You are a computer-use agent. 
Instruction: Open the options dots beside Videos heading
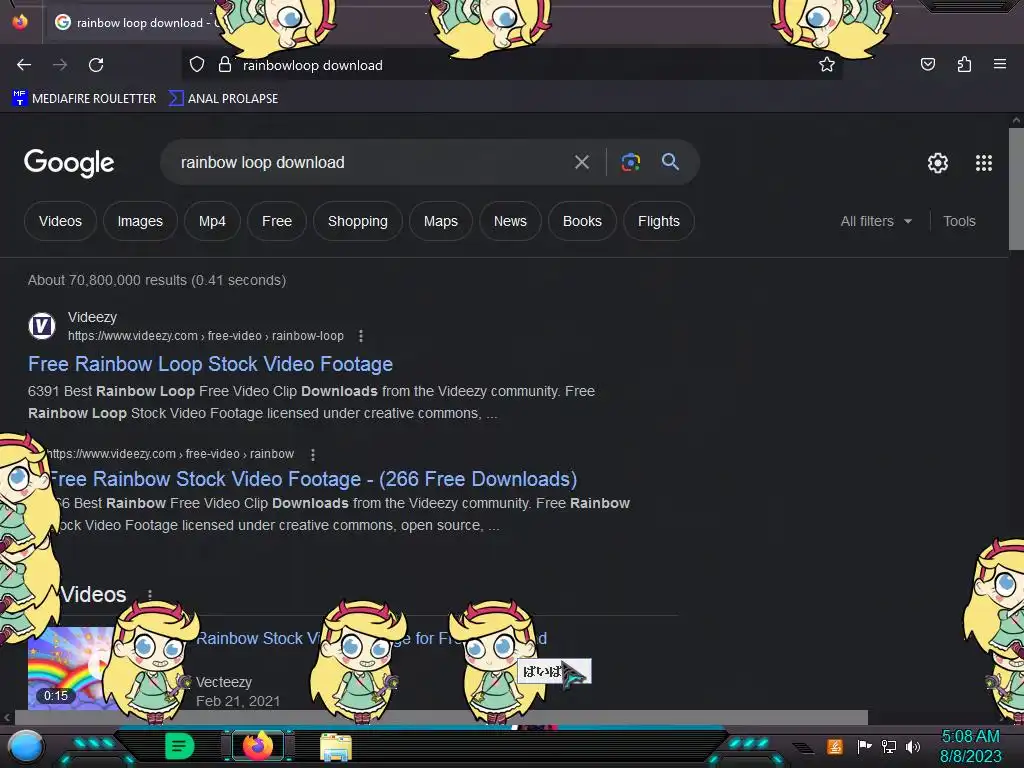pyautogui.click(x=150, y=595)
